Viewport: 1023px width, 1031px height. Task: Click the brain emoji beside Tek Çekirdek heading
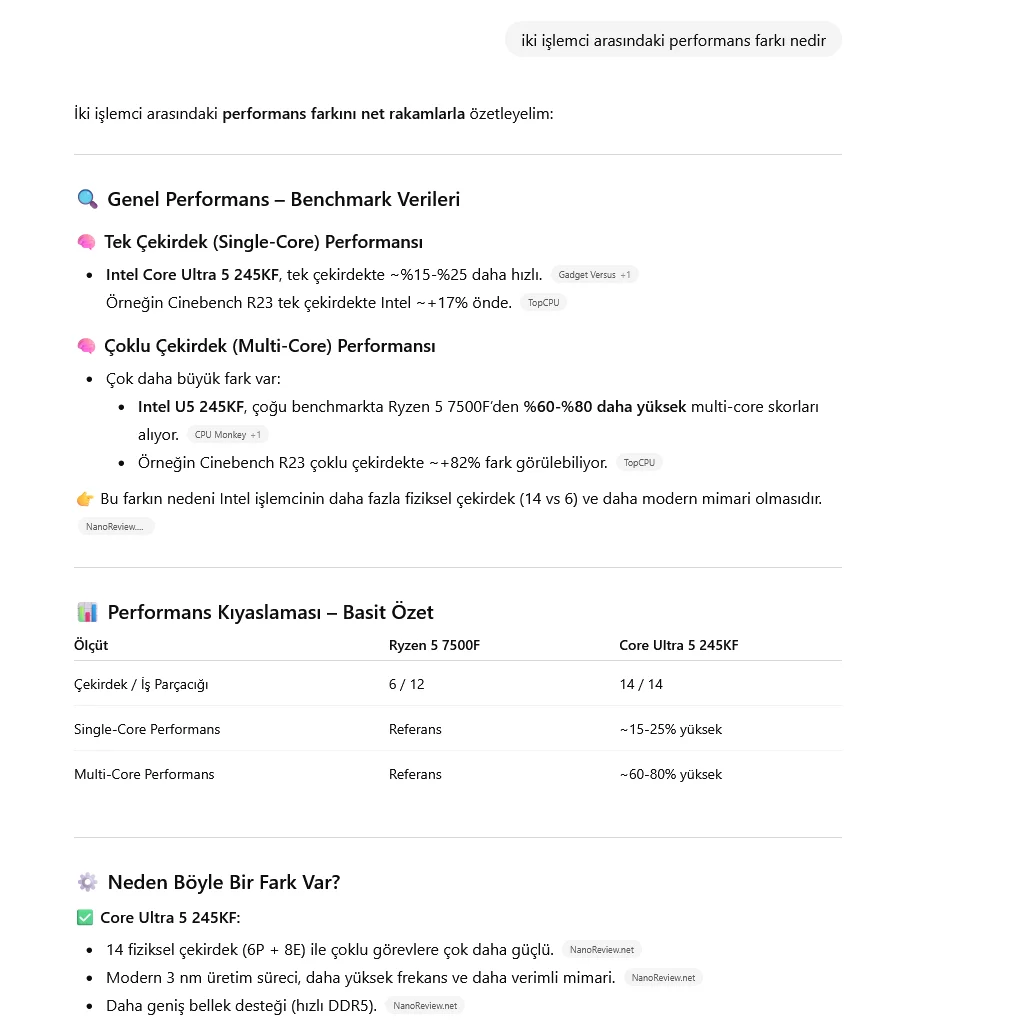point(86,242)
